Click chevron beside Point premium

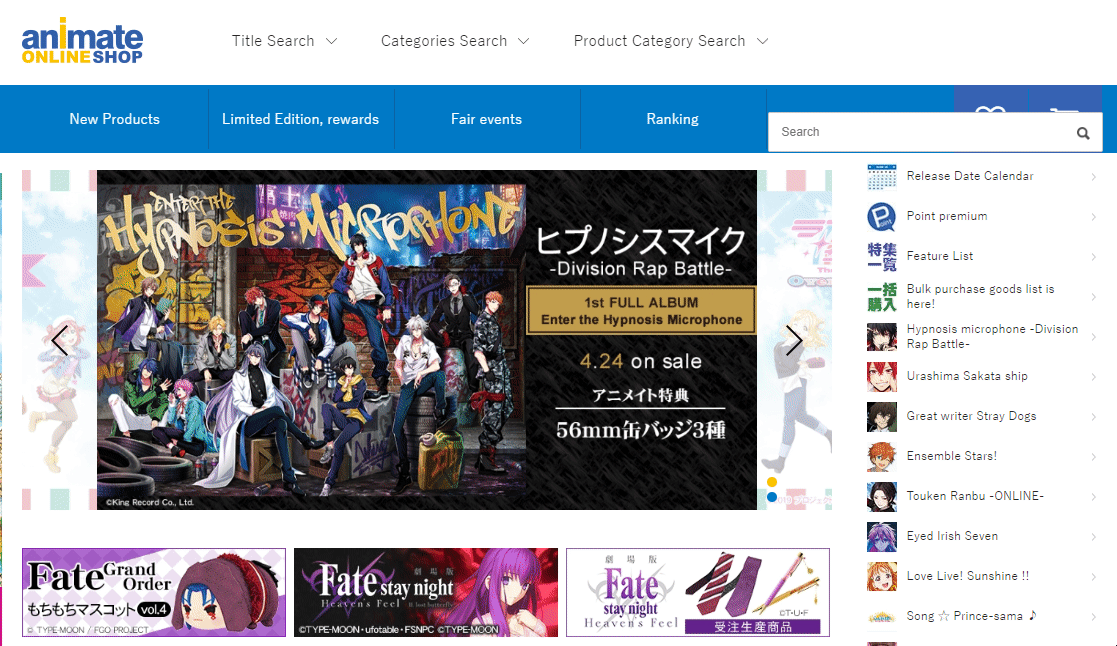[x=1093, y=217]
